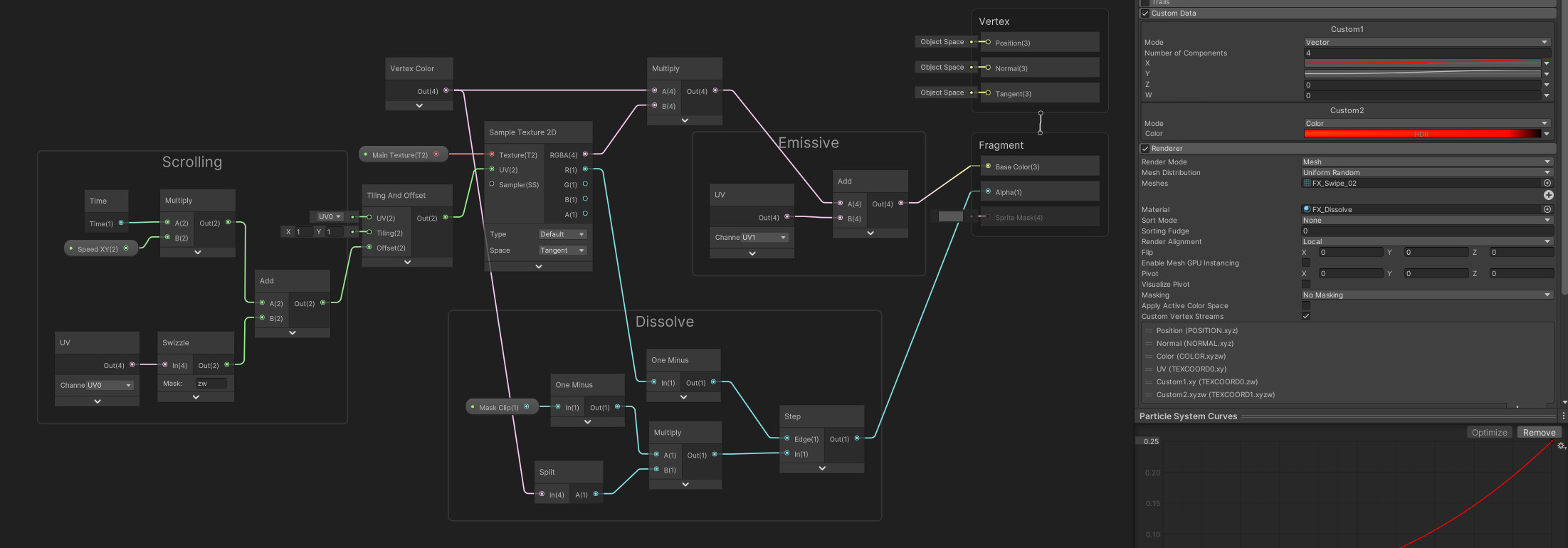Click the Optimize button in curves panel
This screenshot has height=548, width=1568.
point(1489,432)
